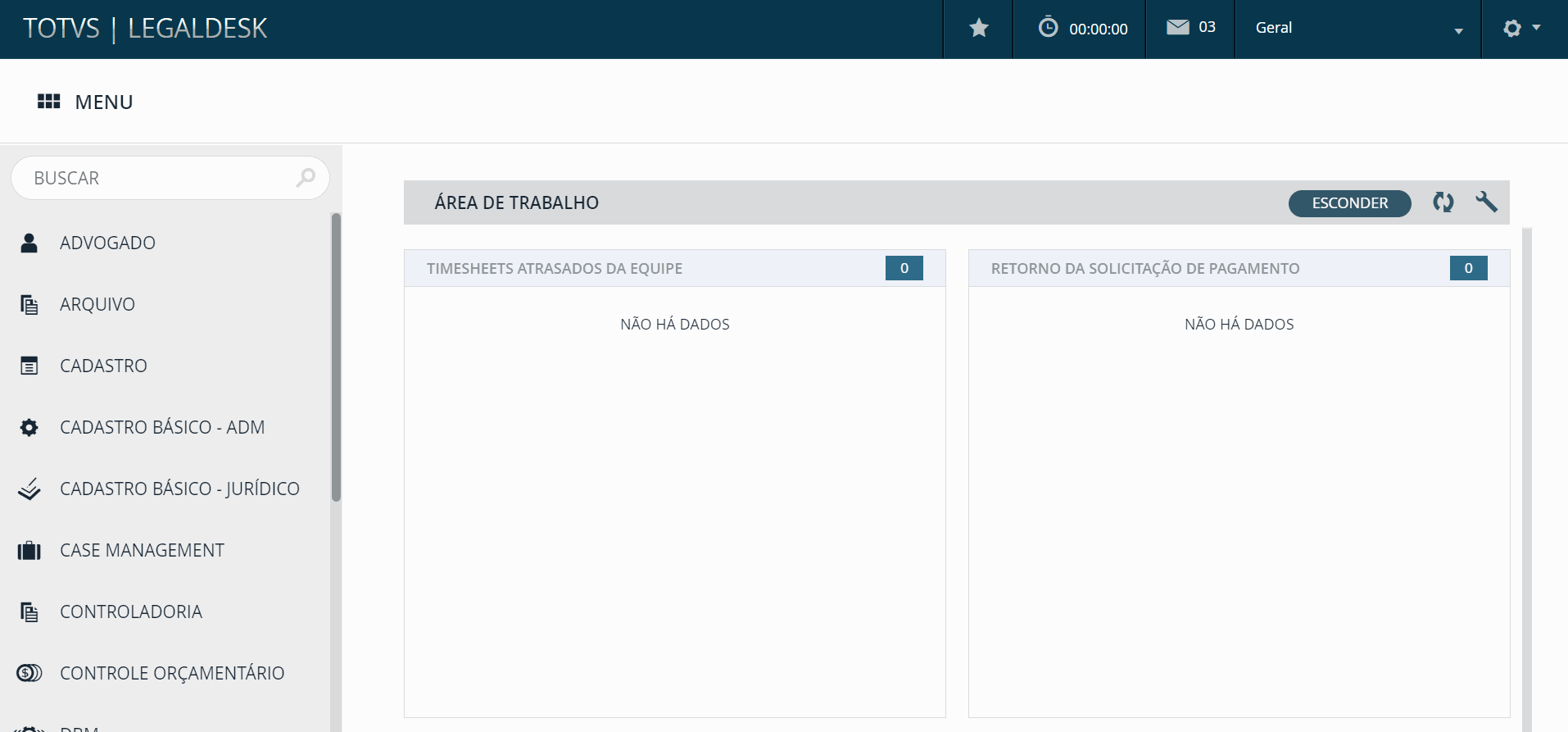1568x732 pixels.
Task: Click the 00:00:00 timer display
Action: point(1098,29)
